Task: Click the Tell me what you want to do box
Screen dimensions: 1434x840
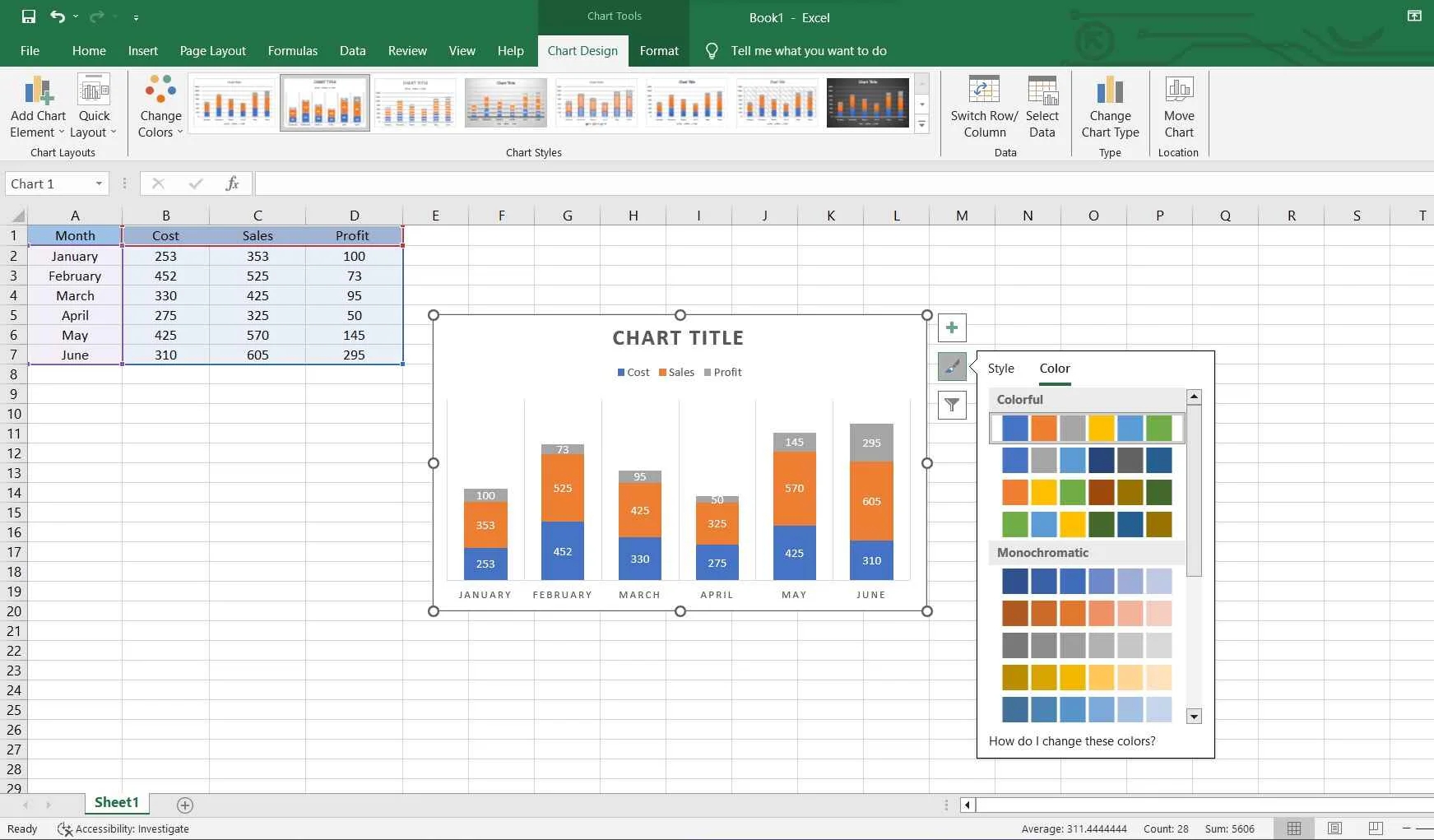Action: point(809,50)
